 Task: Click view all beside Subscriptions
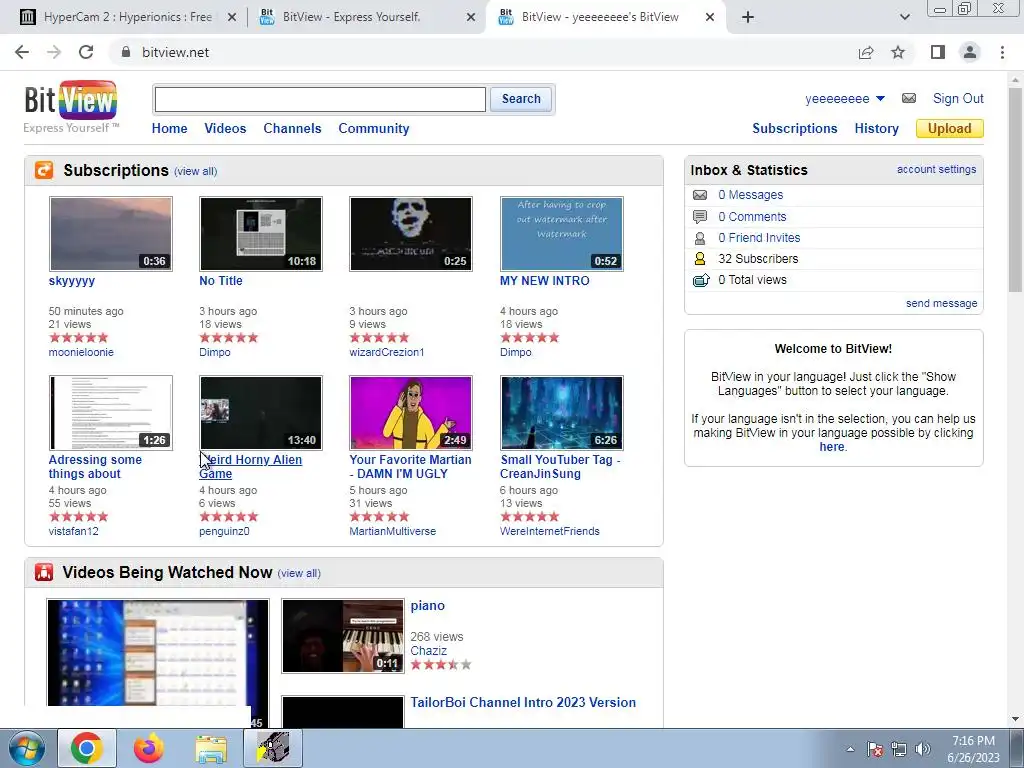[195, 171]
